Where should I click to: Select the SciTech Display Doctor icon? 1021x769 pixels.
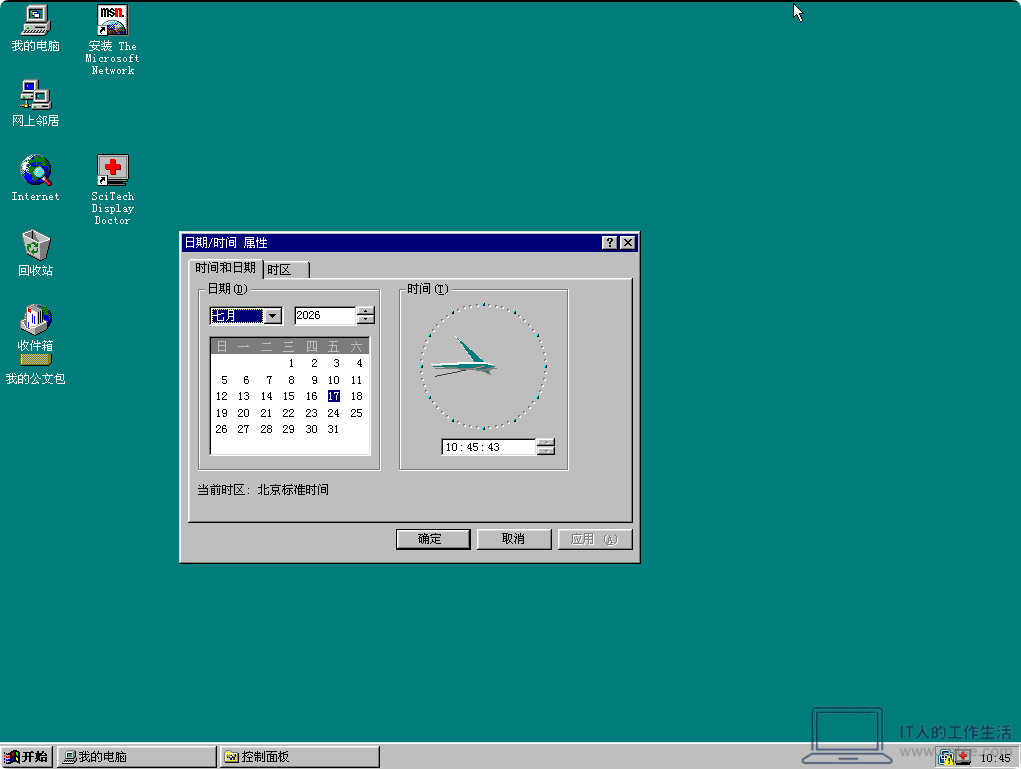pos(112,189)
